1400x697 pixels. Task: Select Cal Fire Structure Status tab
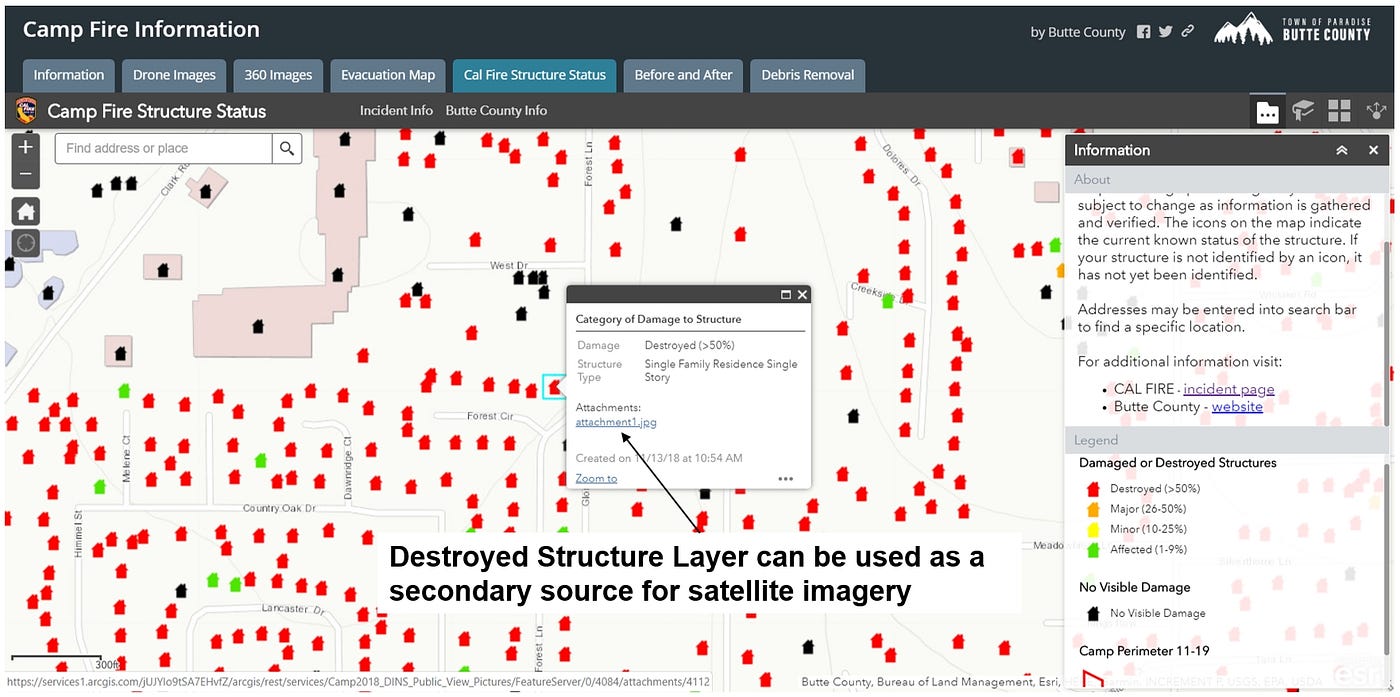[x=535, y=75]
